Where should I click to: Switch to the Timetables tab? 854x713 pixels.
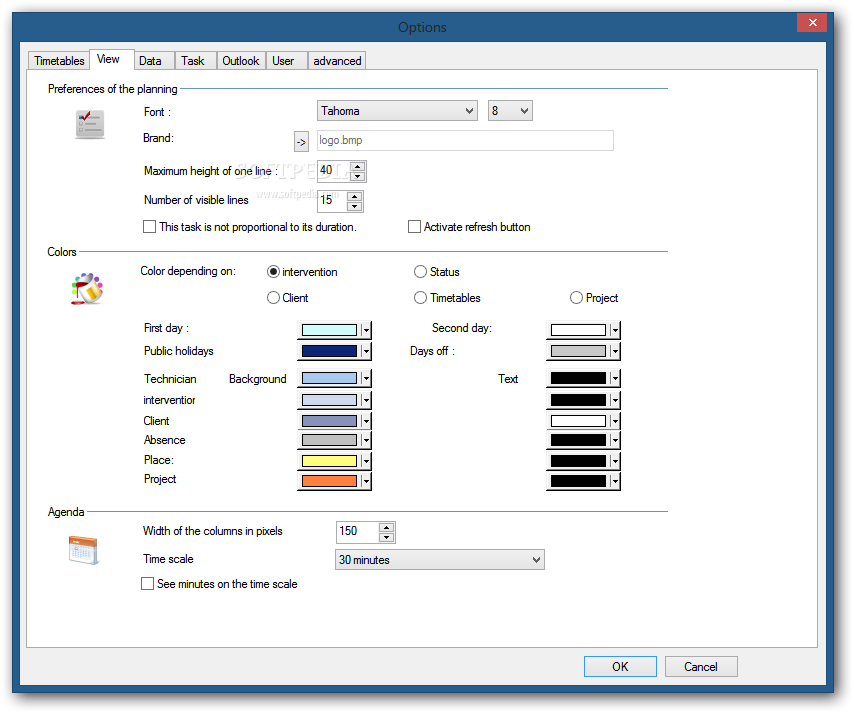coord(59,61)
